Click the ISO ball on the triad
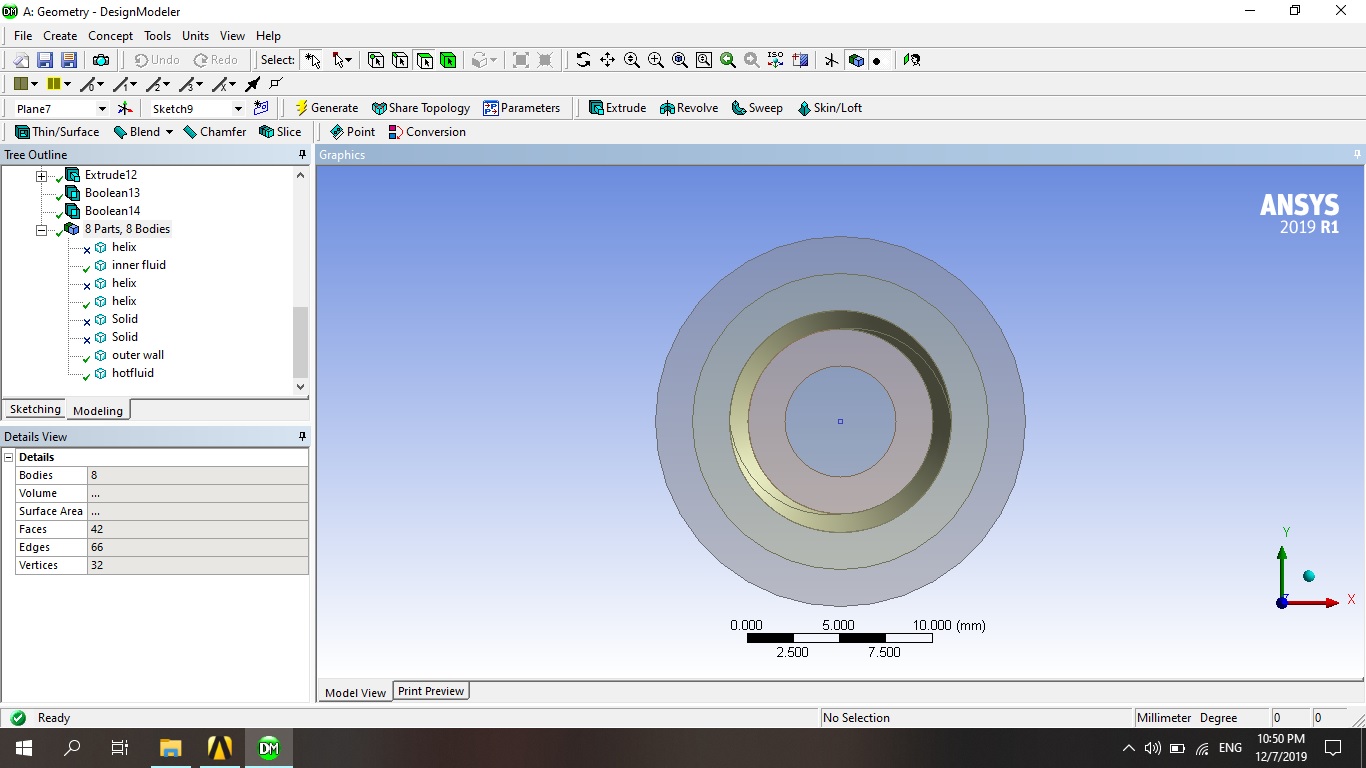This screenshot has height=768, width=1366. click(x=1308, y=576)
